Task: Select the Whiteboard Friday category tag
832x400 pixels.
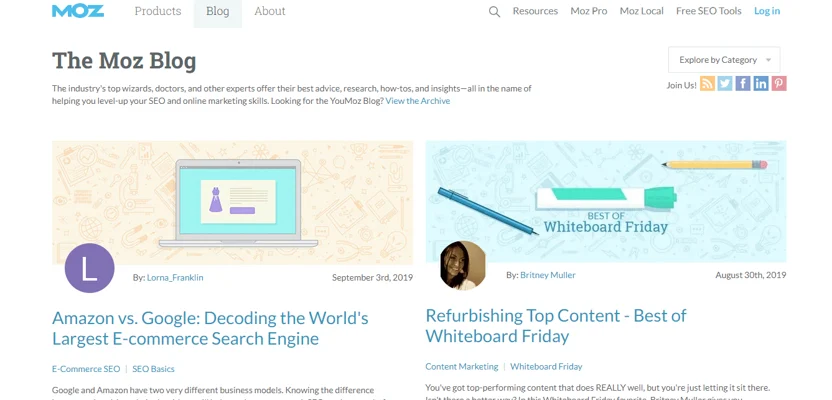Action: pyautogui.click(x=546, y=367)
